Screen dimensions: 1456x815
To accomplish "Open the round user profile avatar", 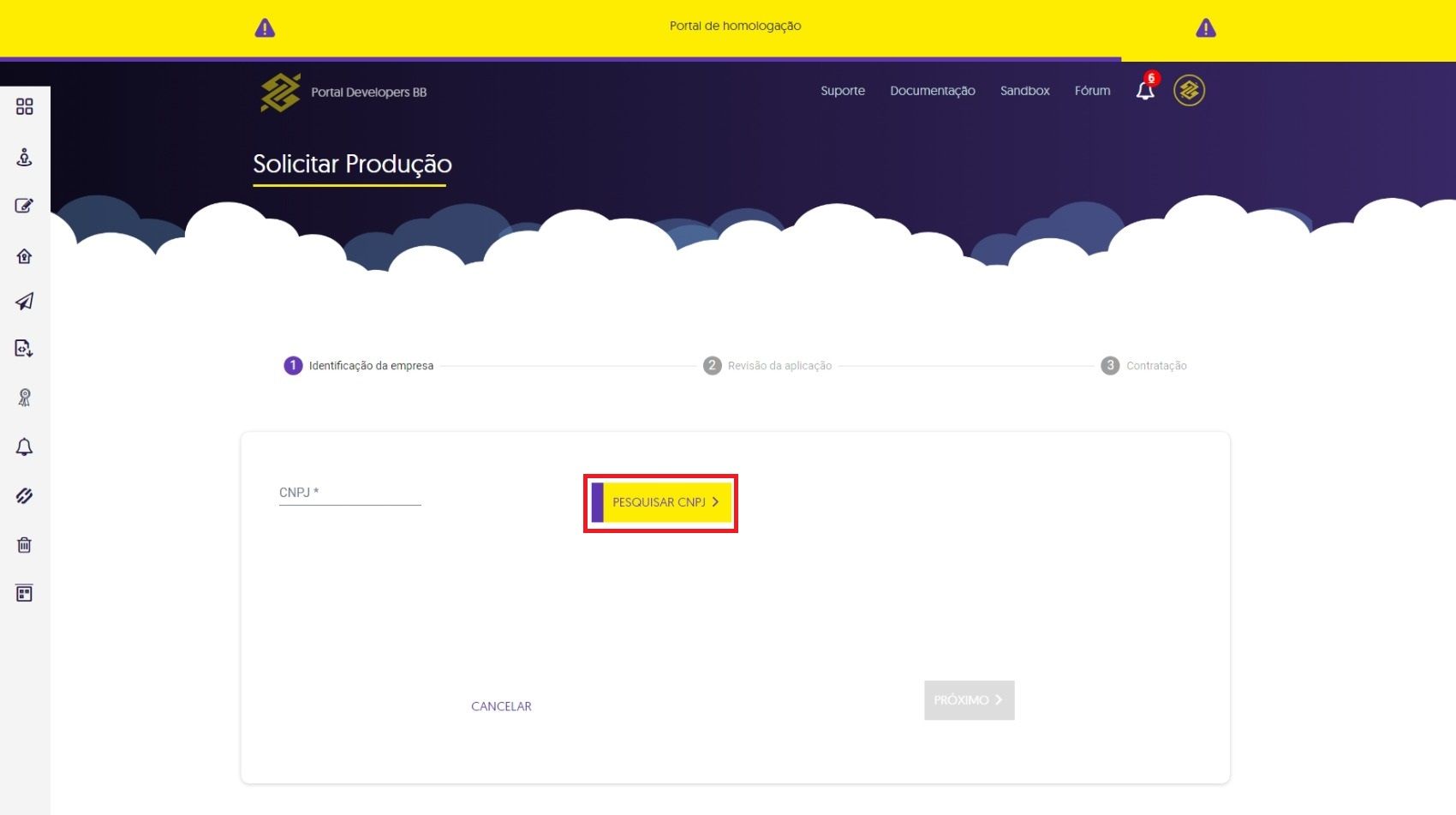I will tap(1189, 90).
